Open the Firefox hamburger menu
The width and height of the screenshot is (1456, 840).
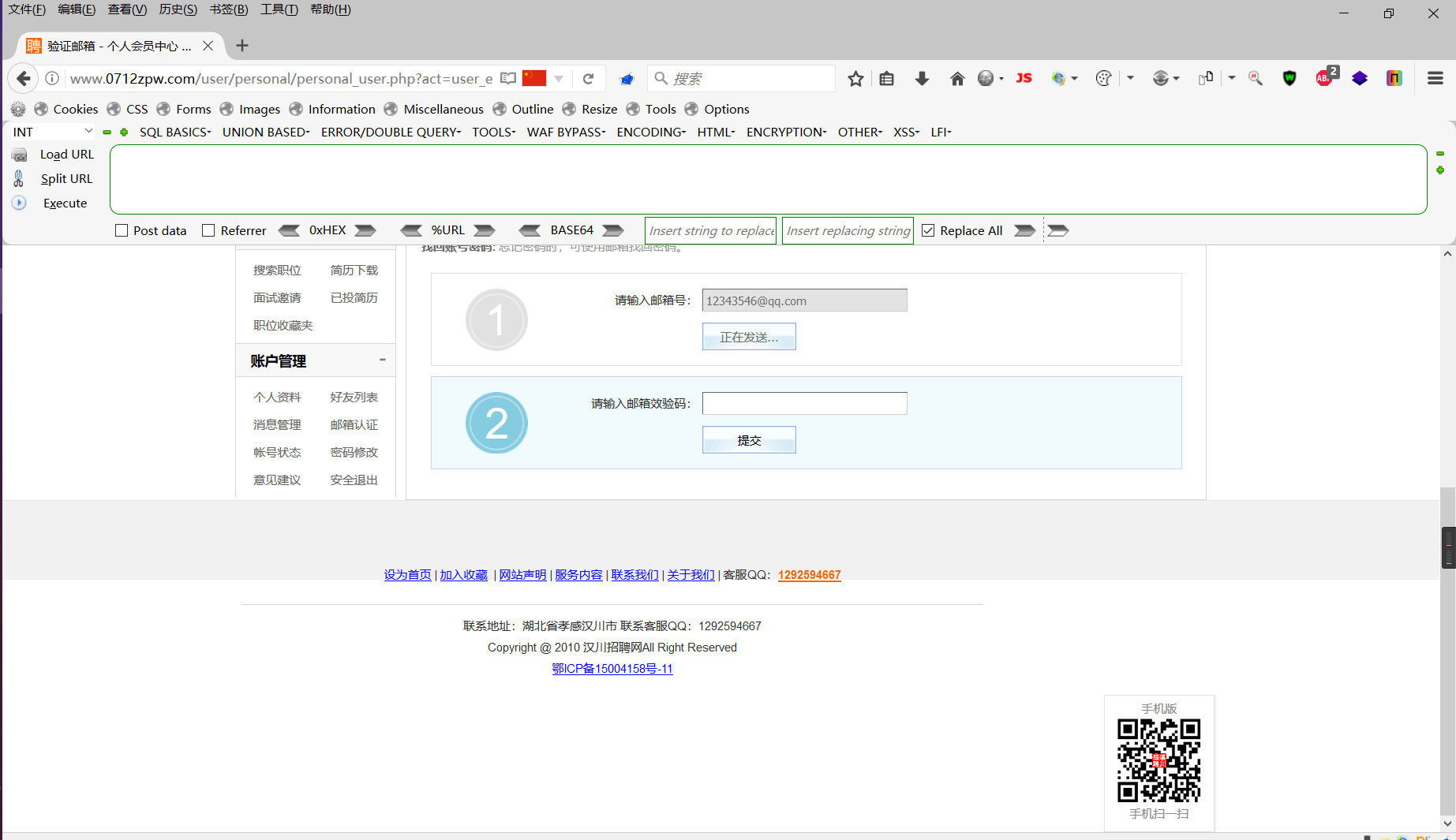coord(1435,78)
